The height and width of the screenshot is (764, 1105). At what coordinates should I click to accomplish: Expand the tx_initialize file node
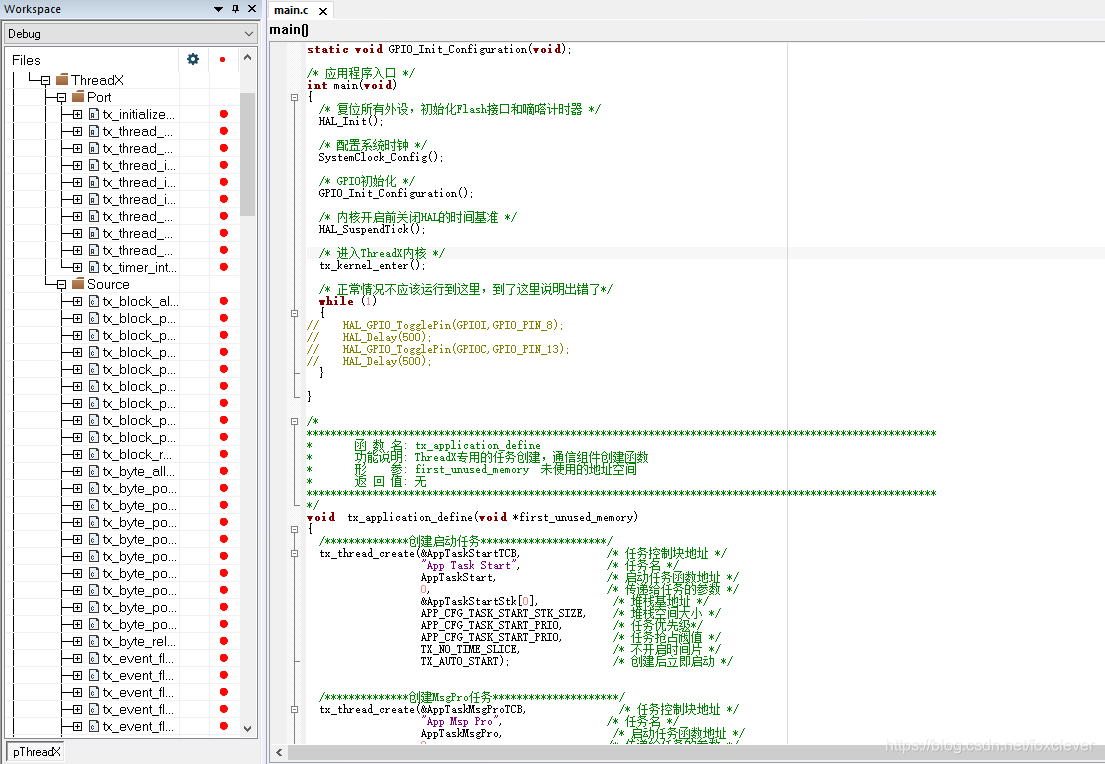pyautogui.click(x=78, y=114)
